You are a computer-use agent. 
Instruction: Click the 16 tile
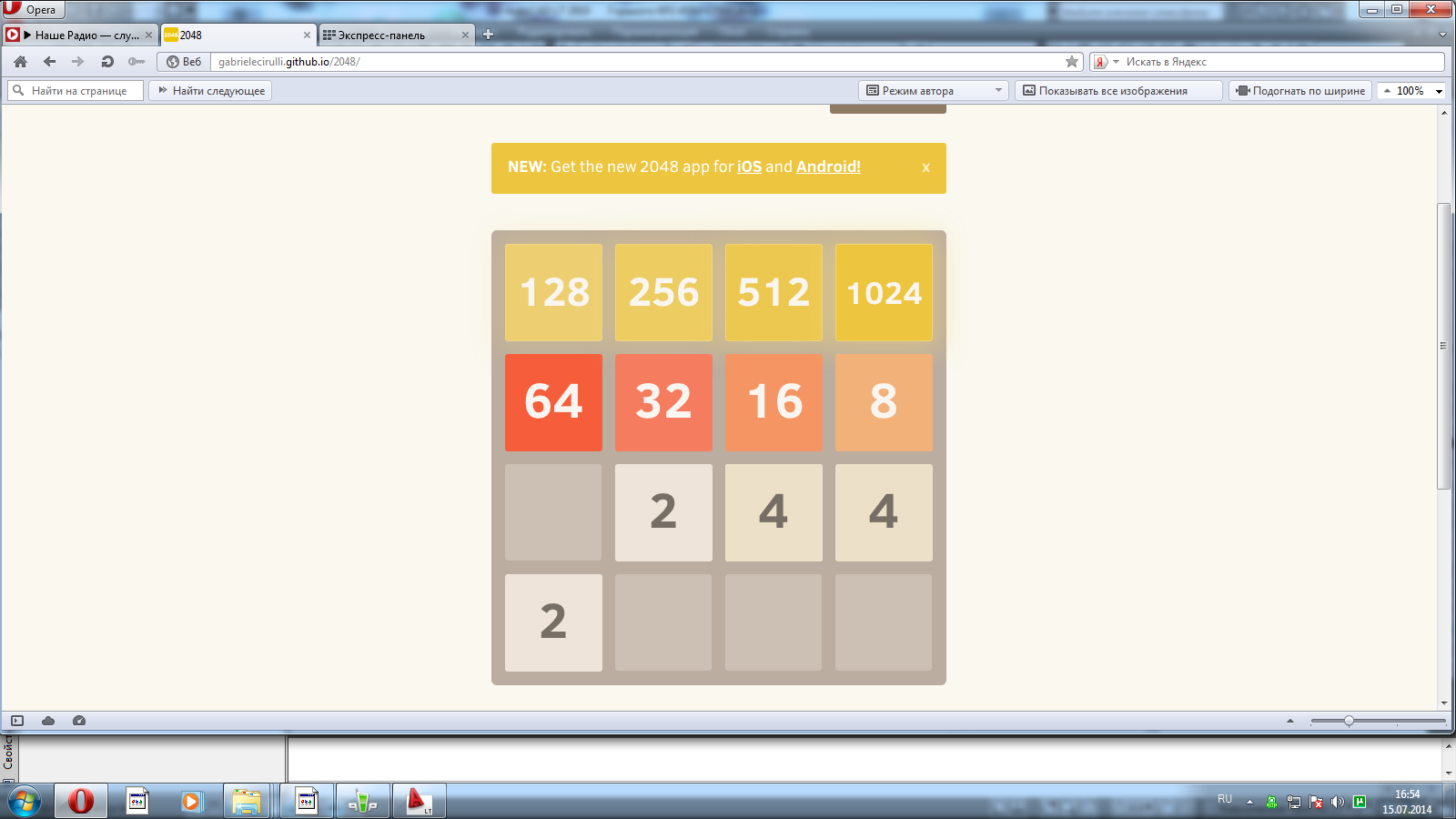coord(773,402)
